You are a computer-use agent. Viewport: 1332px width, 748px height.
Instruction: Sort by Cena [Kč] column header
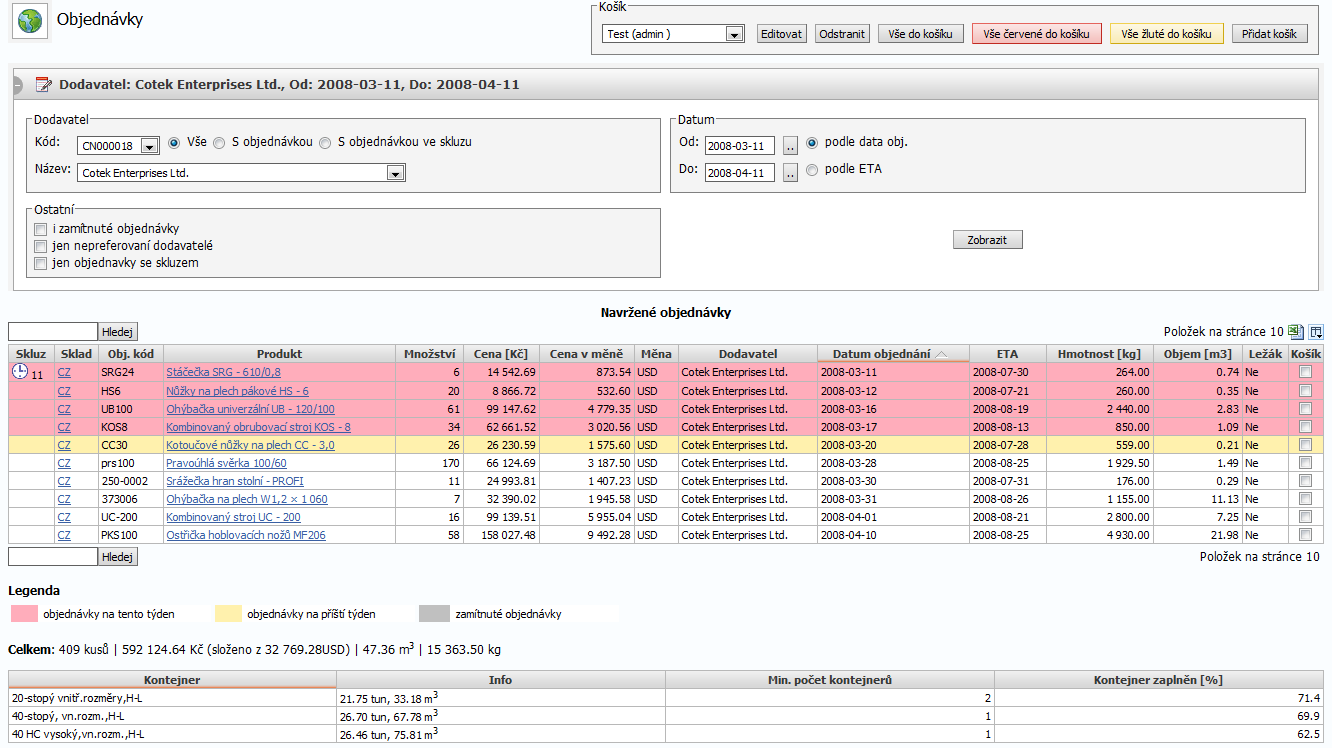pos(501,354)
